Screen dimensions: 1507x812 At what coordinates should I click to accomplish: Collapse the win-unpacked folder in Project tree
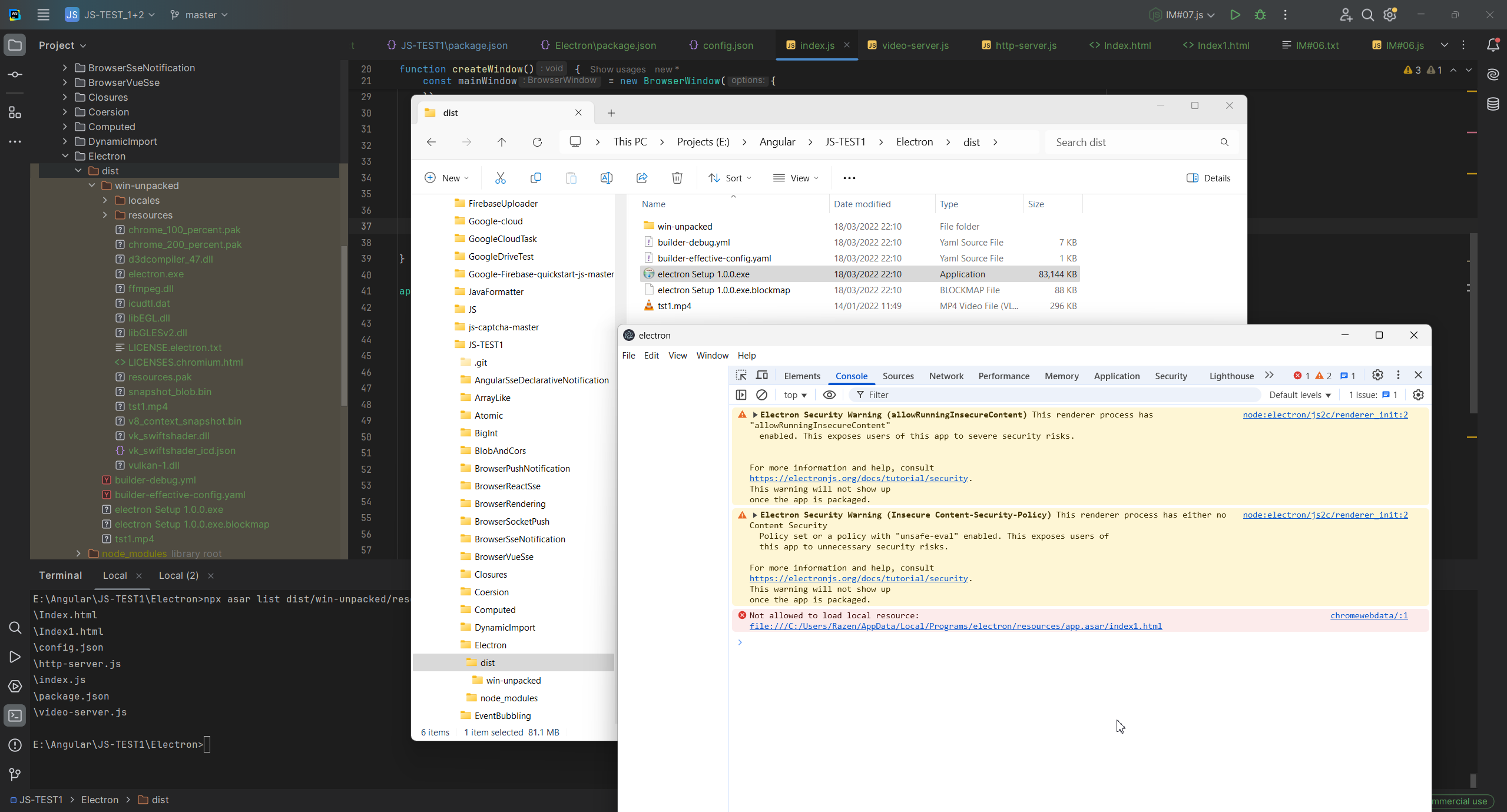pyautogui.click(x=92, y=185)
